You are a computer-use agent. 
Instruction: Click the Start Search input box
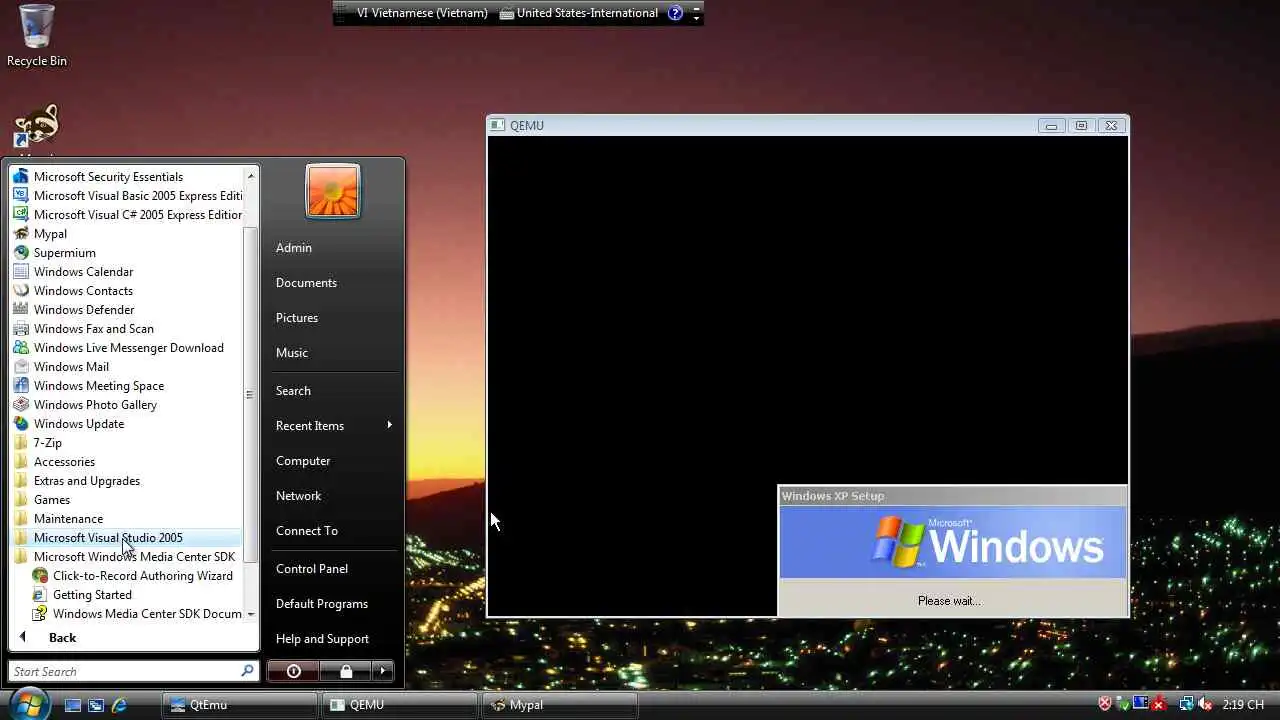[x=133, y=671]
